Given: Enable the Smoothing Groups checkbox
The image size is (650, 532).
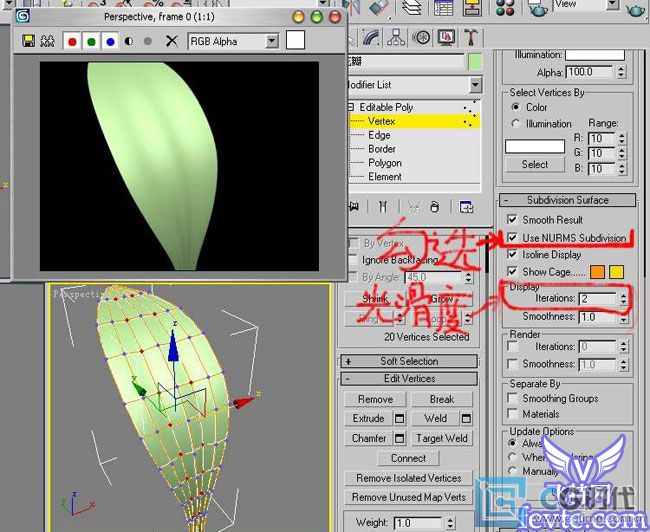Looking at the screenshot, I should point(512,398).
